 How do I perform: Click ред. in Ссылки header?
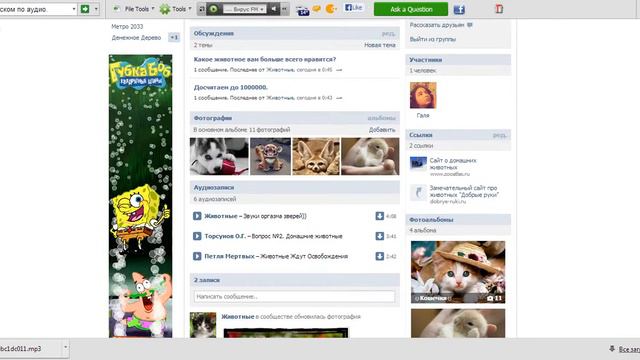pos(499,135)
